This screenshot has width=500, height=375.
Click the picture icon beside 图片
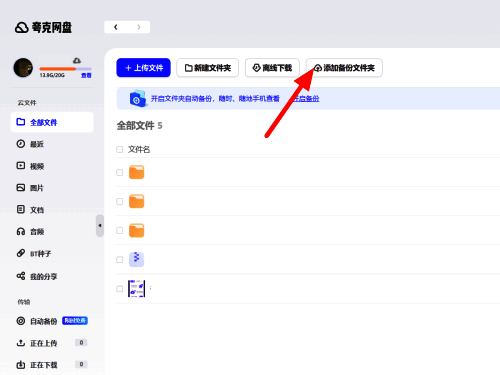point(21,187)
